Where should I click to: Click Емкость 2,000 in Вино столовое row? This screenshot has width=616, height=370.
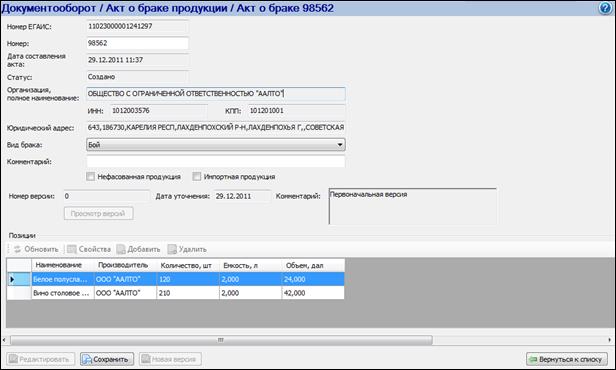click(251, 293)
